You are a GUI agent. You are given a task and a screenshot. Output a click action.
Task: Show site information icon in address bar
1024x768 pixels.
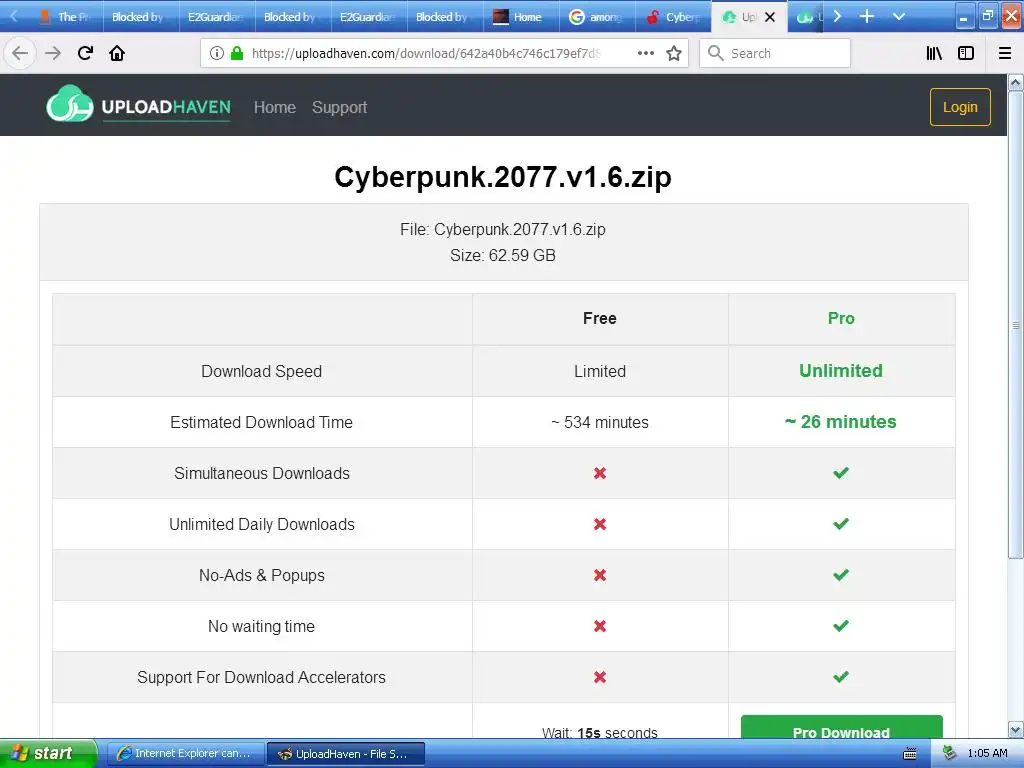pos(217,54)
